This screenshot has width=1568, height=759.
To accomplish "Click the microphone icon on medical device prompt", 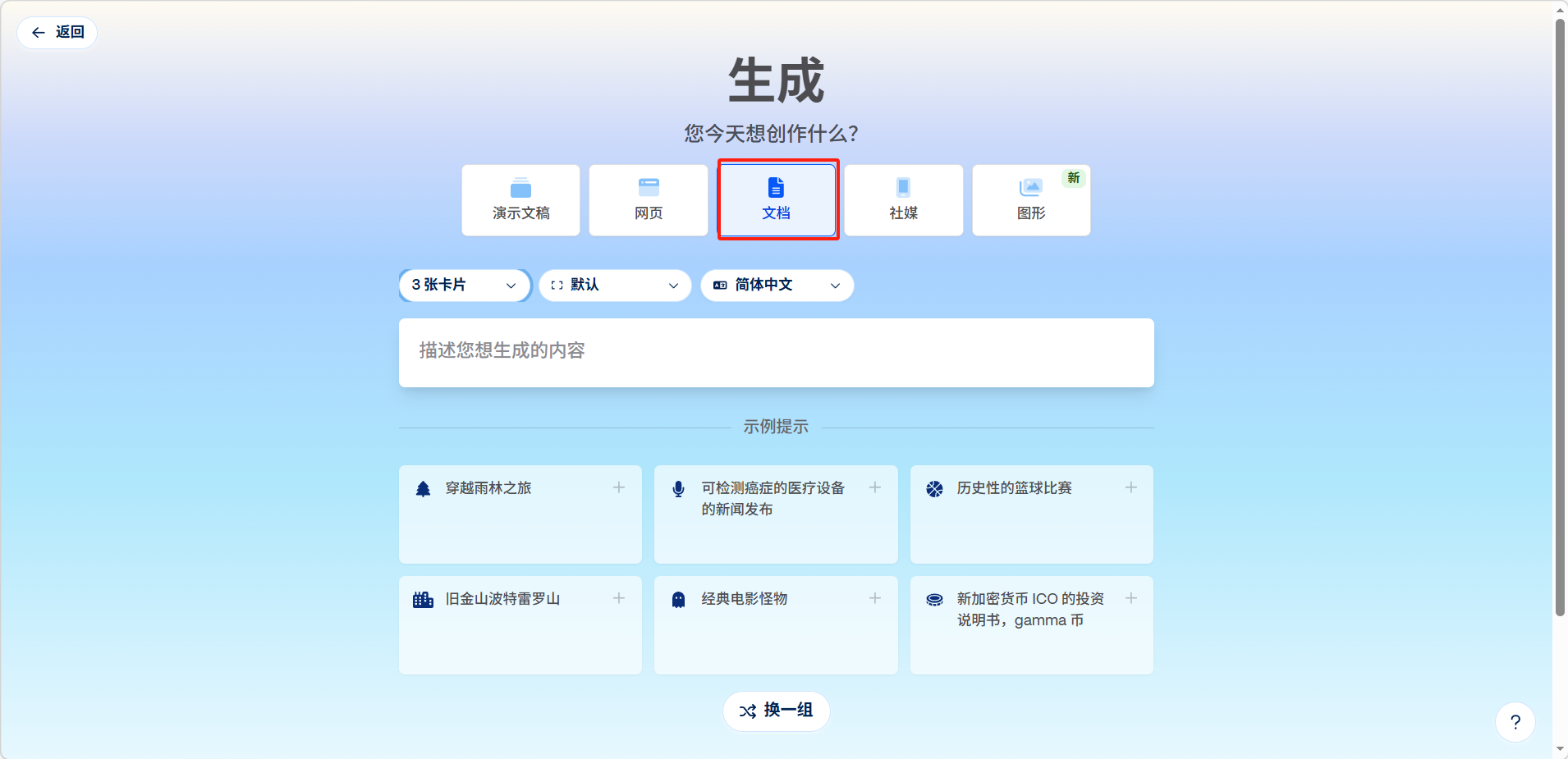I will (x=678, y=489).
